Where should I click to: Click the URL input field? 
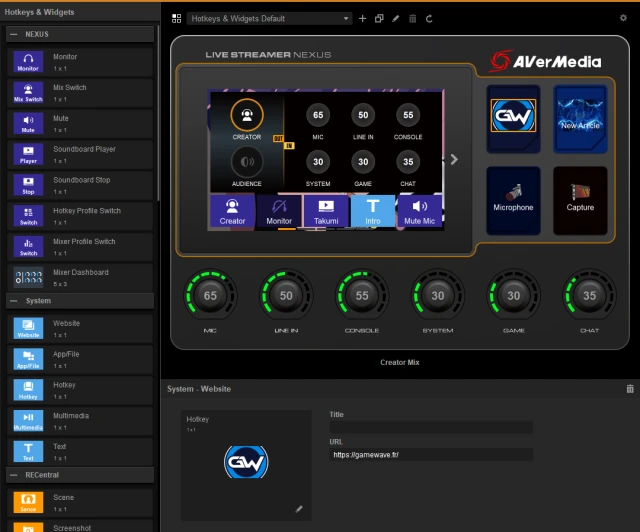[x=431, y=454]
